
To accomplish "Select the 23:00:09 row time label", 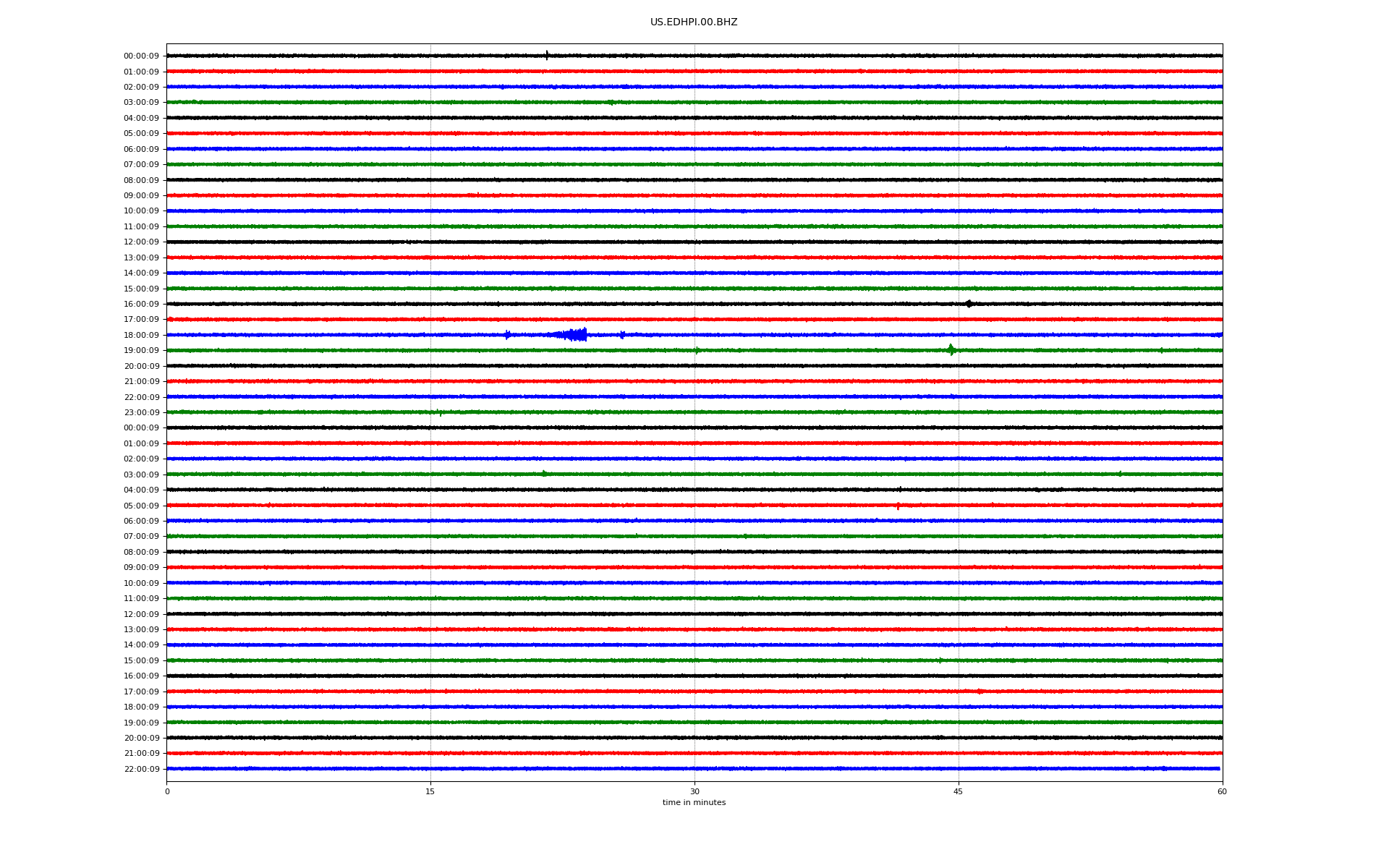I will click(141, 413).
